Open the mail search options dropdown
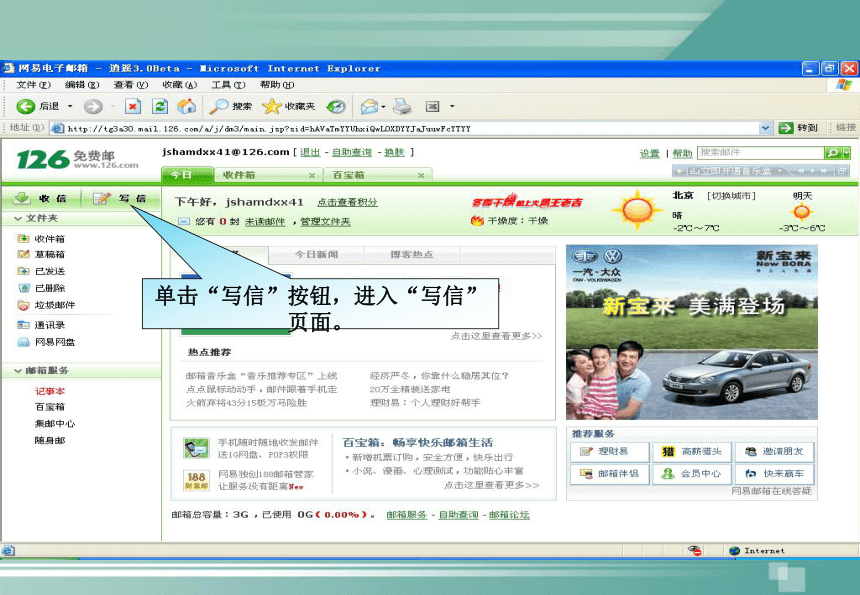 tap(846, 152)
